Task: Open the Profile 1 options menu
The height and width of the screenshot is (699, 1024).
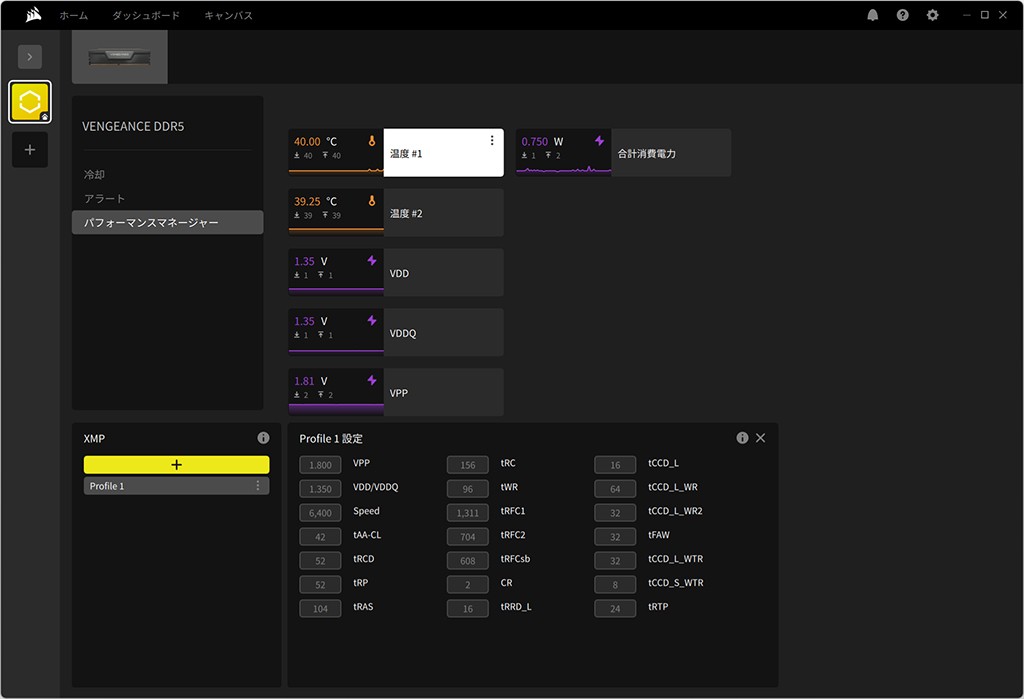Action: 258,486
